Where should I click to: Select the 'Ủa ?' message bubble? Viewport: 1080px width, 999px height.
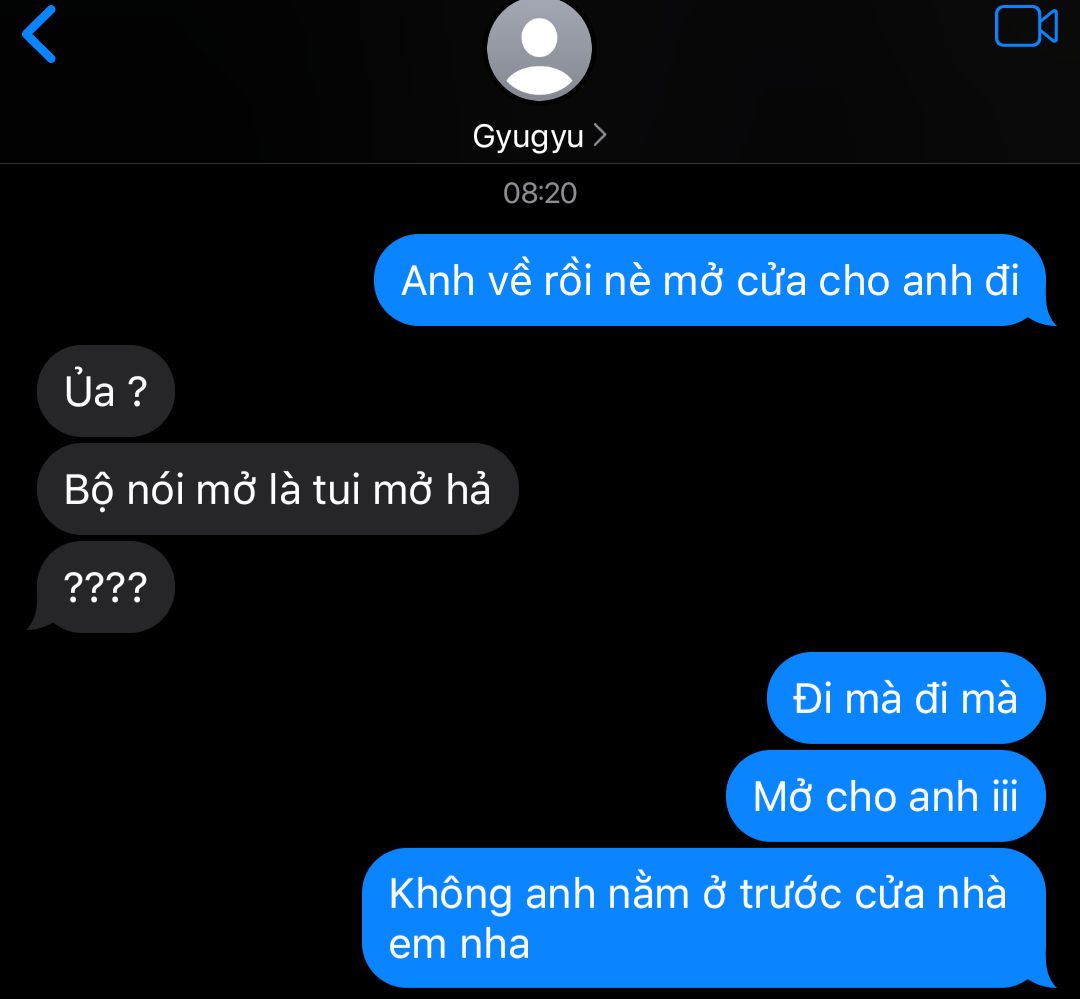pos(106,391)
